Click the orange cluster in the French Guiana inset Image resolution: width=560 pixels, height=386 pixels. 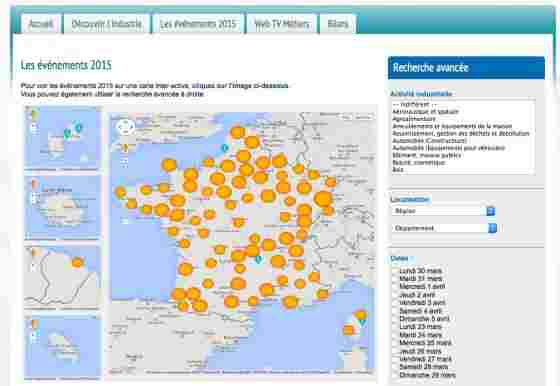pyautogui.click(x=77, y=263)
